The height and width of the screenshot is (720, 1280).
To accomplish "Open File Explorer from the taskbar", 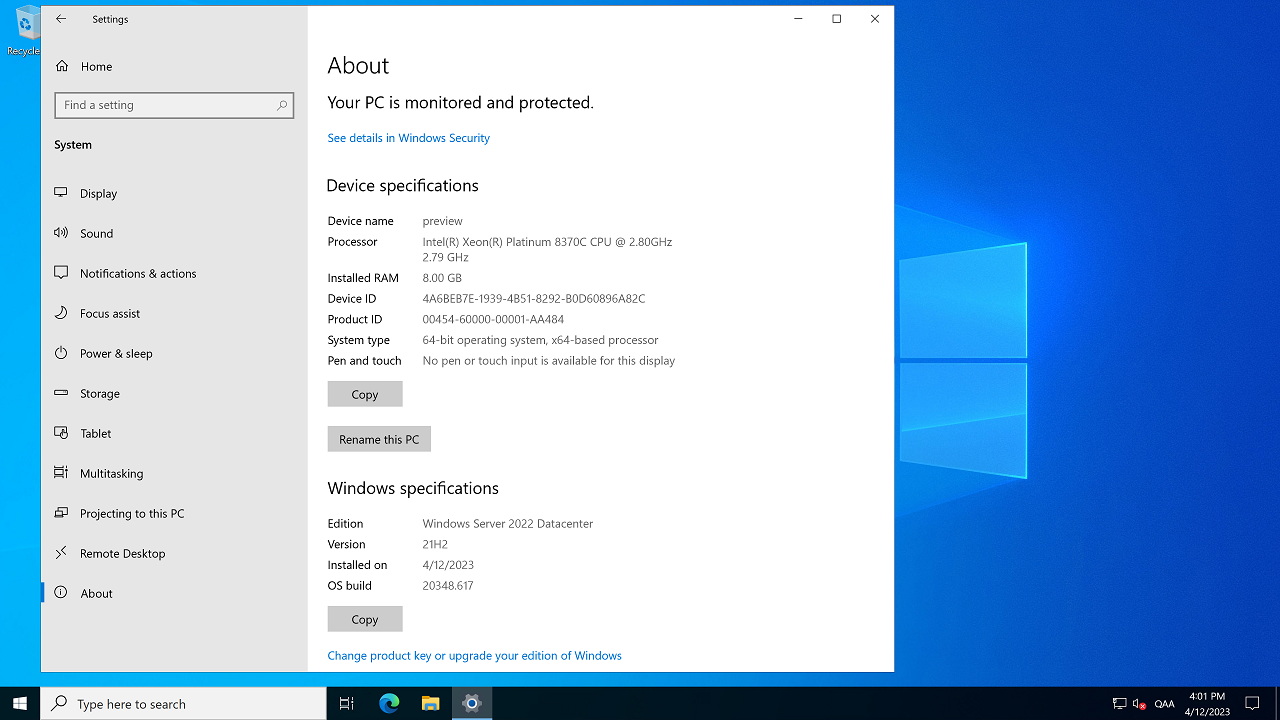I will [x=430, y=704].
